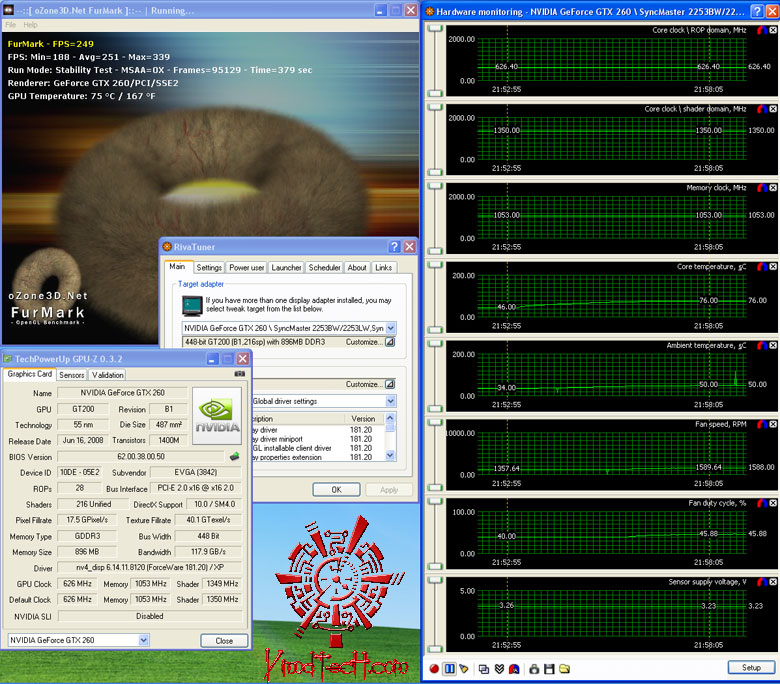Click the Setup button in Hardware monitoring
This screenshot has width=780, height=684.
(751, 668)
